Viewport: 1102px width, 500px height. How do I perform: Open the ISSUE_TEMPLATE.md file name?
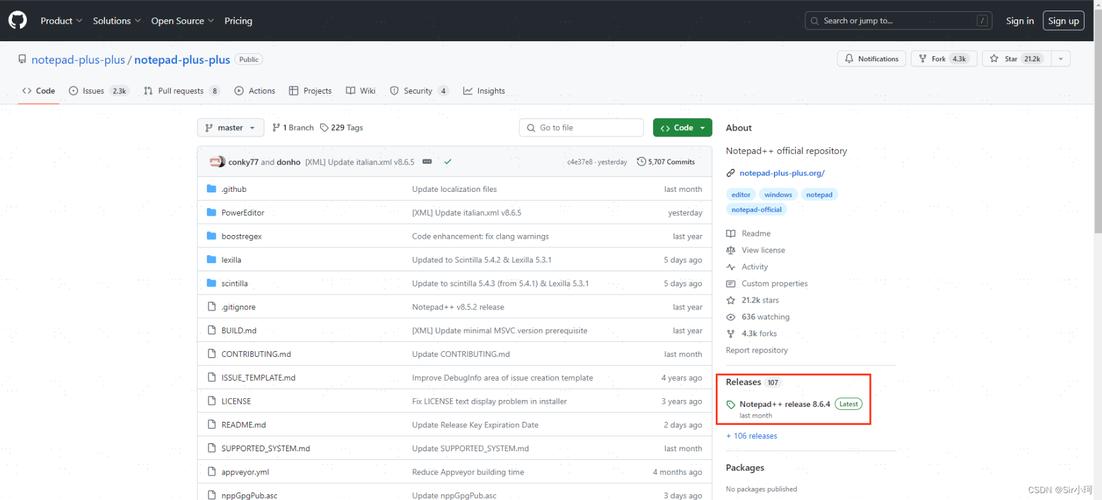[x=258, y=378]
